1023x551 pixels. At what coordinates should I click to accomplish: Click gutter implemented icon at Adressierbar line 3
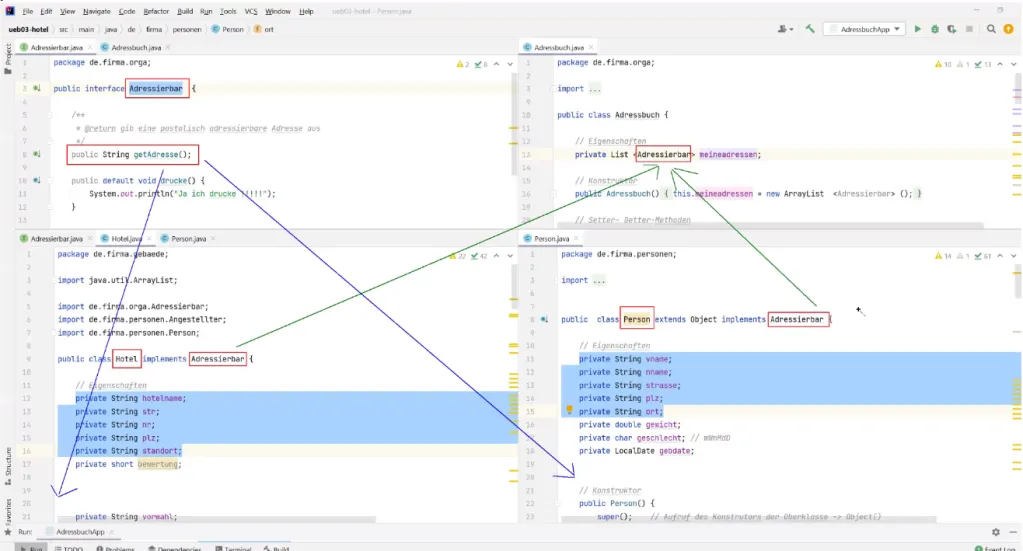point(37,88)
